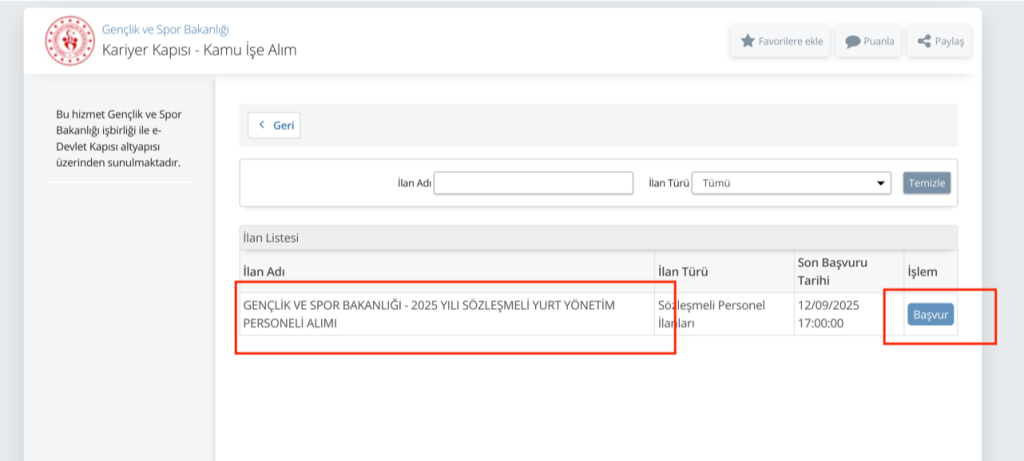Focus the İlan Adı search field

click(533, 183)
